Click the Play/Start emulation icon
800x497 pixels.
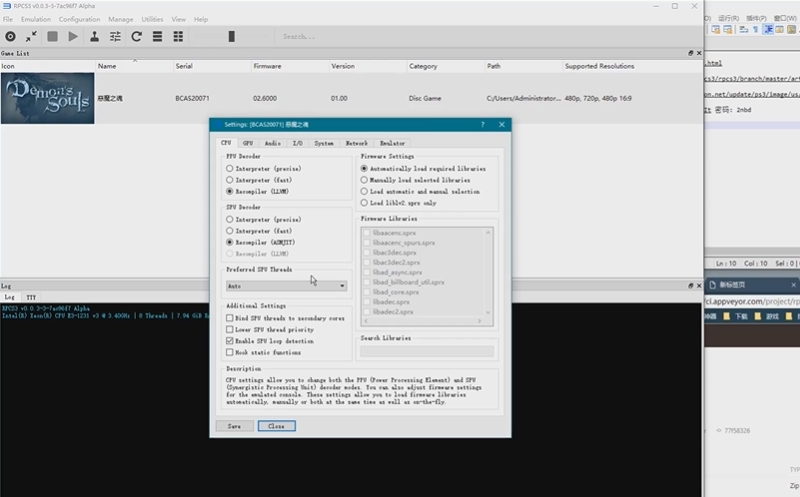pos(73,36)
